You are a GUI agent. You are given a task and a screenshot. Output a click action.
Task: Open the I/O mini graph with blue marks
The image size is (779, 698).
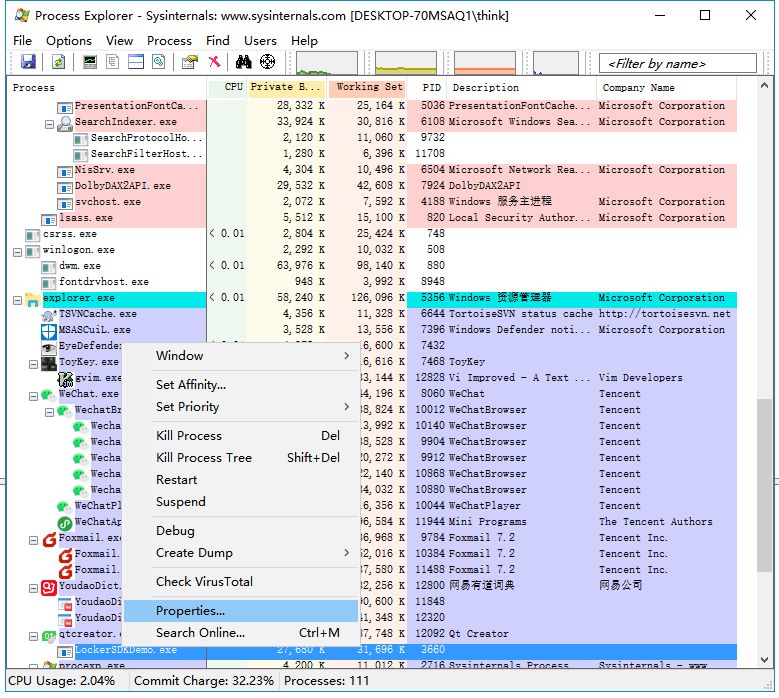pos(555,63)
